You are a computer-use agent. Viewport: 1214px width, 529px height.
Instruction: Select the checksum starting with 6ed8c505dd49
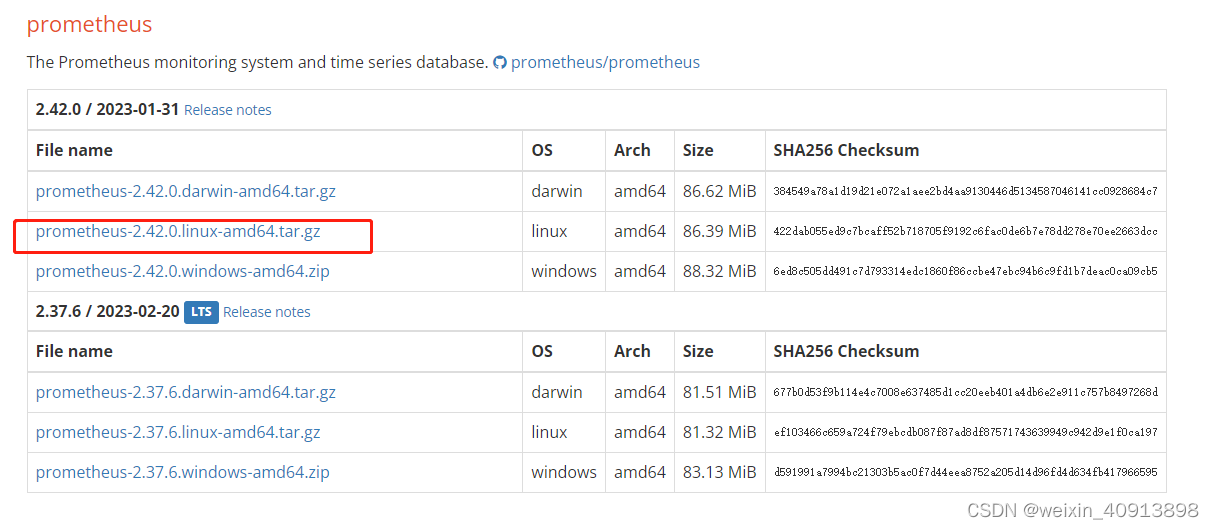[x=965, y=271]
